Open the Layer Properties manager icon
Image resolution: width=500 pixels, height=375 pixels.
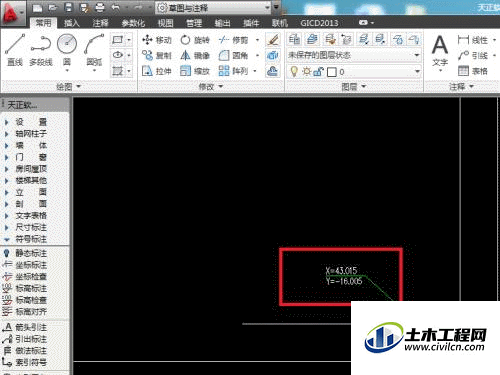click(x=294, y=39)
